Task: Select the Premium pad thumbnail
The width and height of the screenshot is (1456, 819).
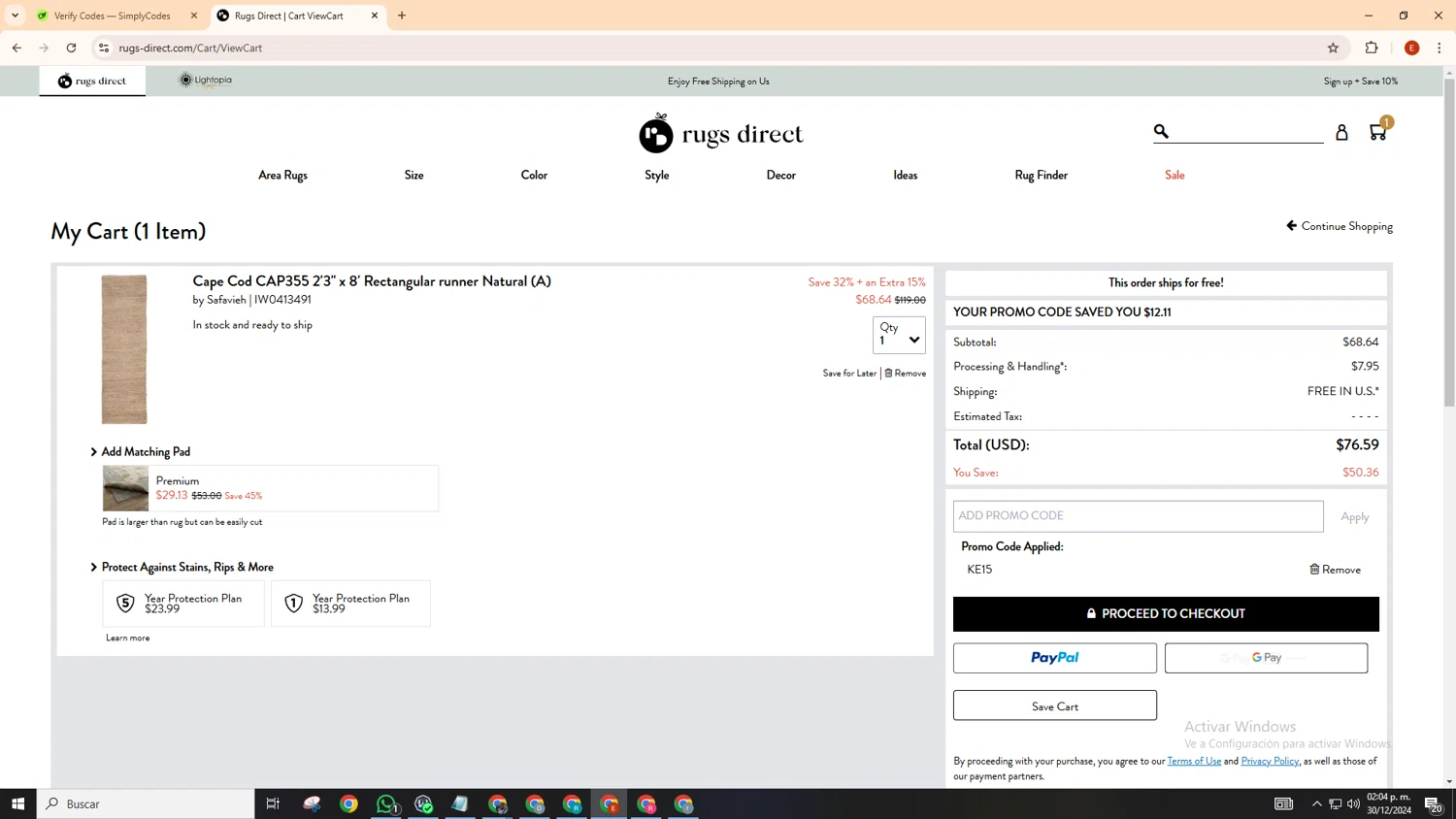Action: (x=126, y=488)
